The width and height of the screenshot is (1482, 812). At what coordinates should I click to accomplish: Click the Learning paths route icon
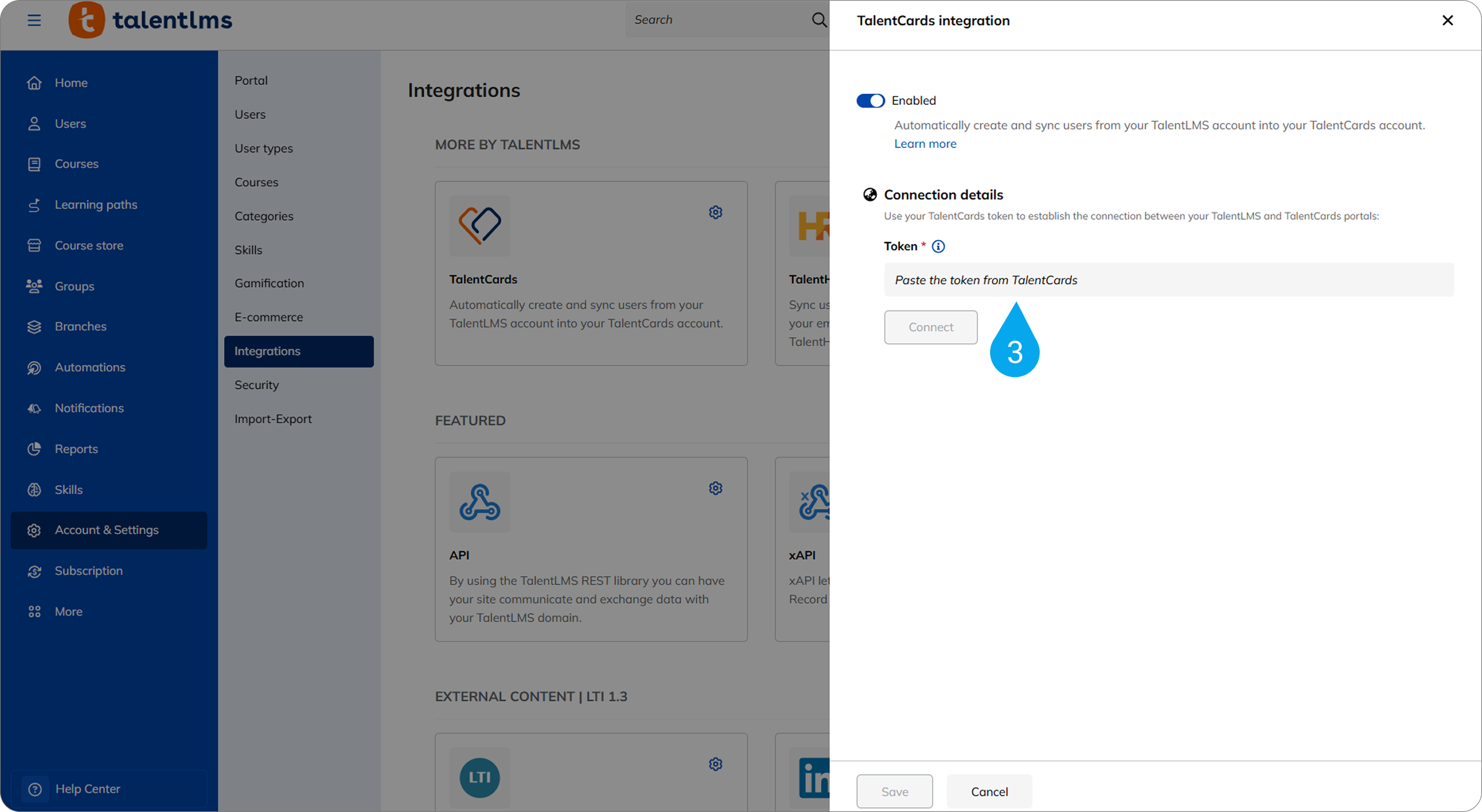click(x=34, y=205)
